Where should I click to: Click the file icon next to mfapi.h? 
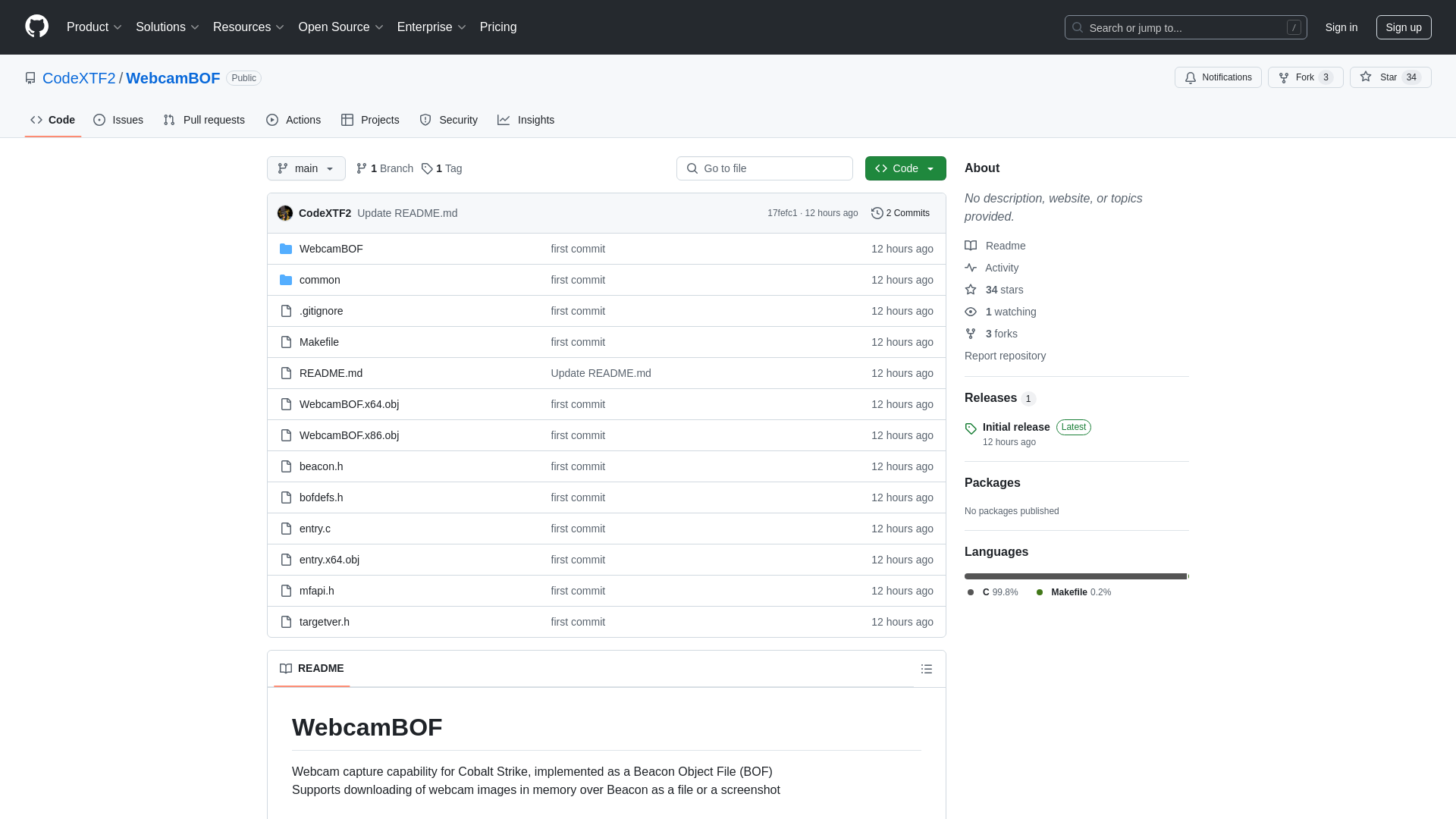[286, 591]
